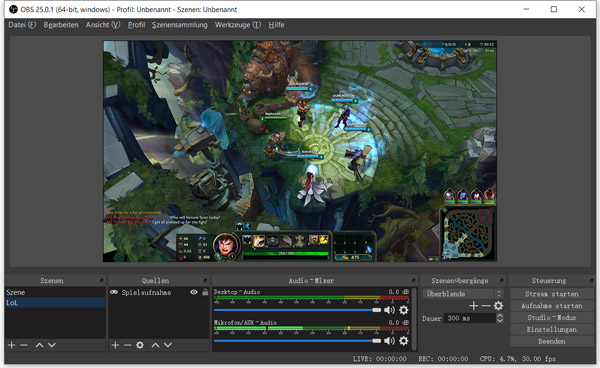Select the Szene scene
The height and width of the screenshot is (368, 600).
(55, 292)
